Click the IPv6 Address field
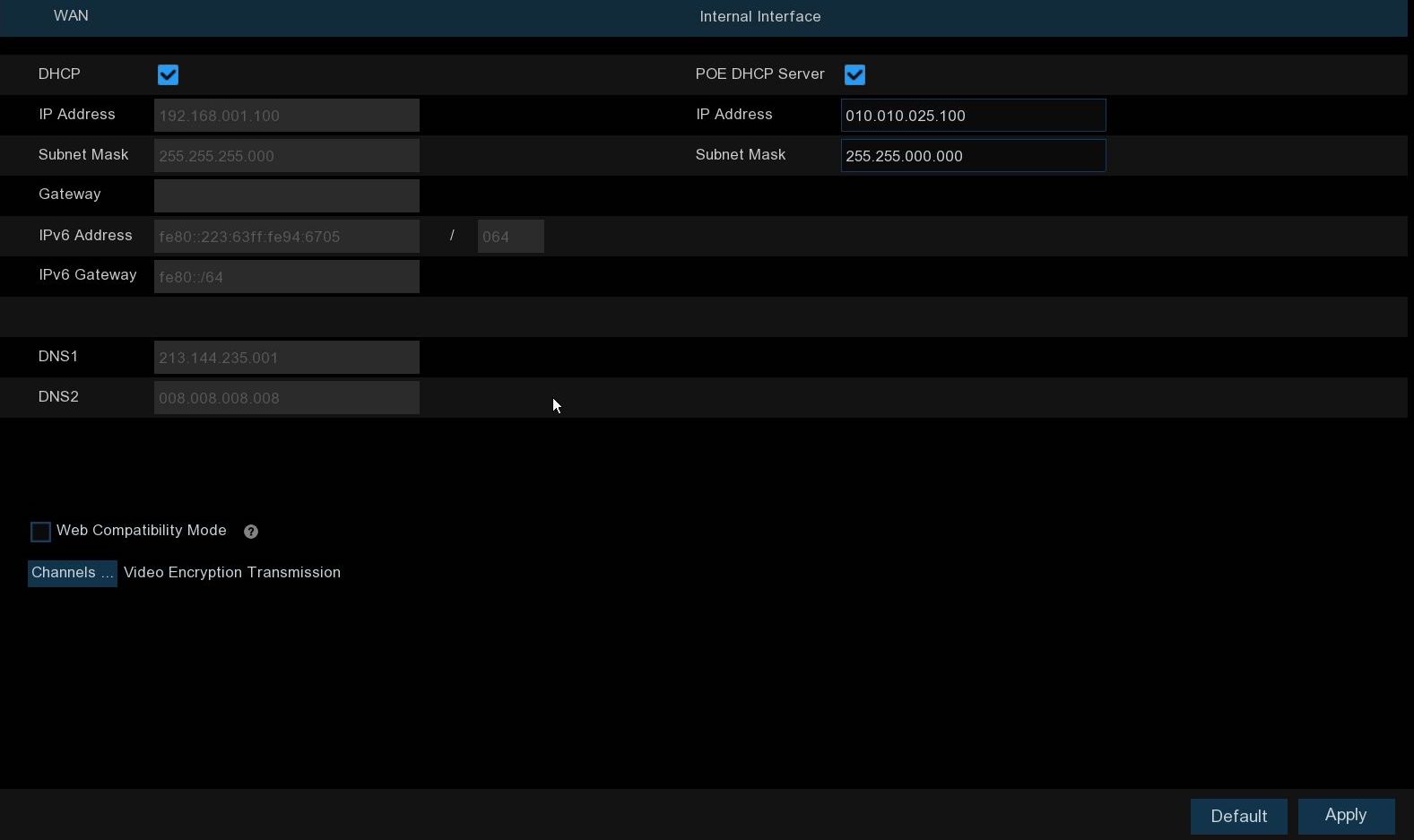 pyautogui.click(x=286, y=237)
